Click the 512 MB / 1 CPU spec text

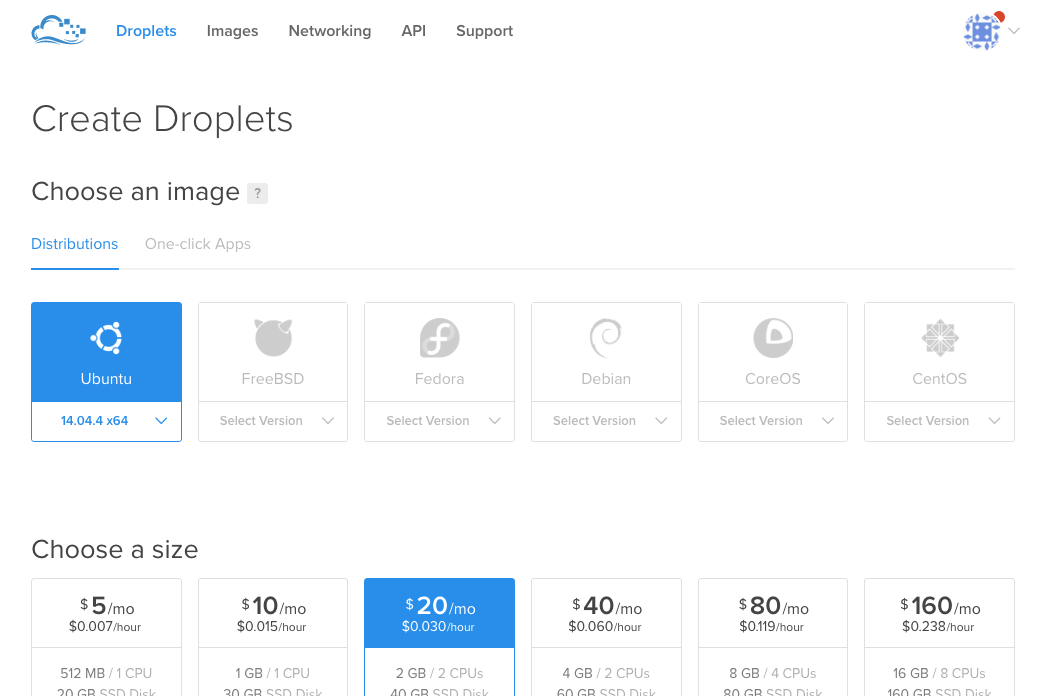click(106, 673)
